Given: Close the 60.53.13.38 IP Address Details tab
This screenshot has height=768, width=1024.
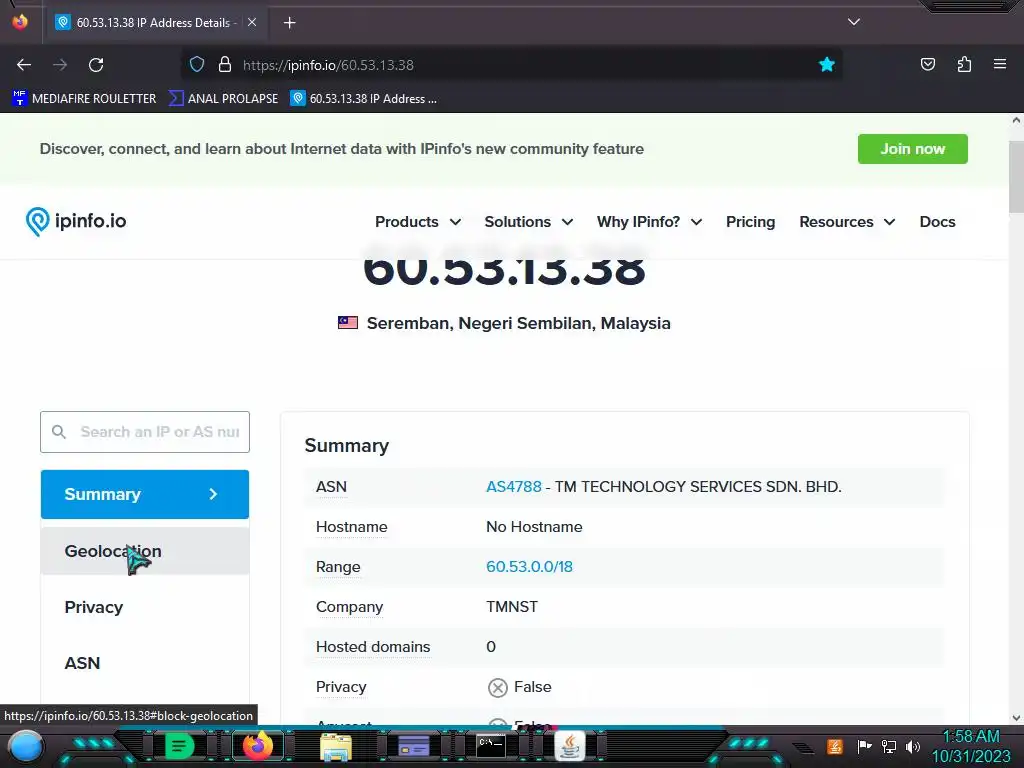Looking at the screenshot, I should click(252, 22).
